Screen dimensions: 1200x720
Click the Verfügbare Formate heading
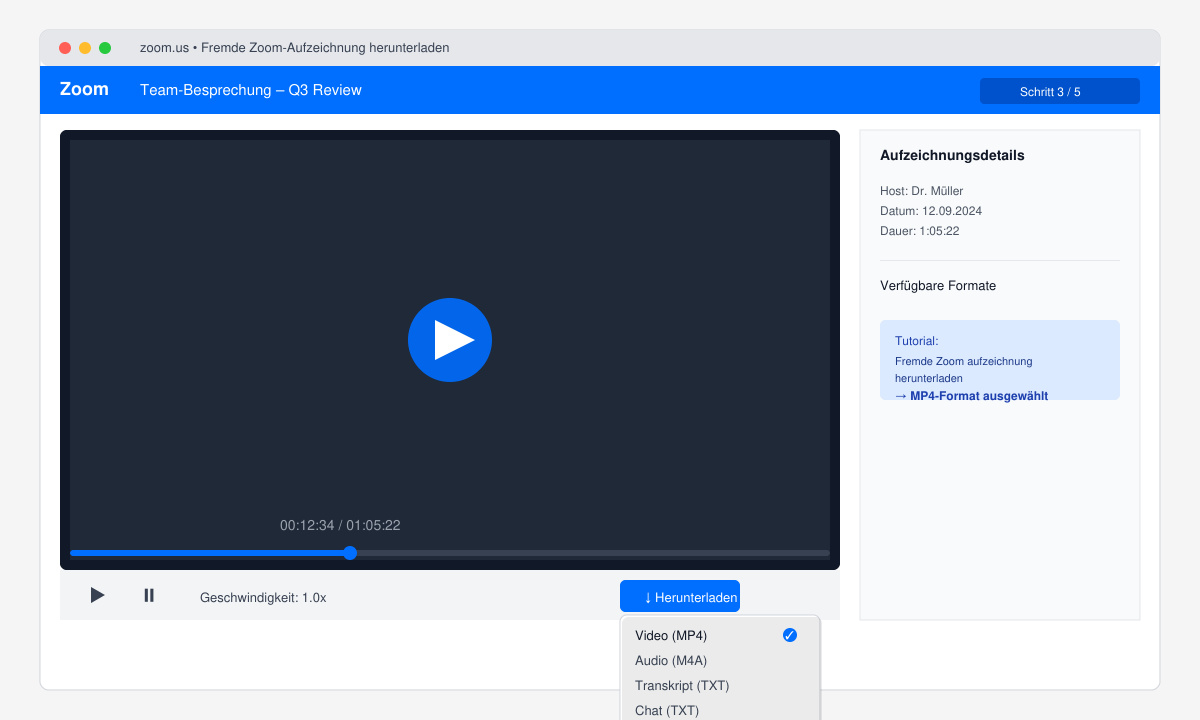[x=938, y=286]
